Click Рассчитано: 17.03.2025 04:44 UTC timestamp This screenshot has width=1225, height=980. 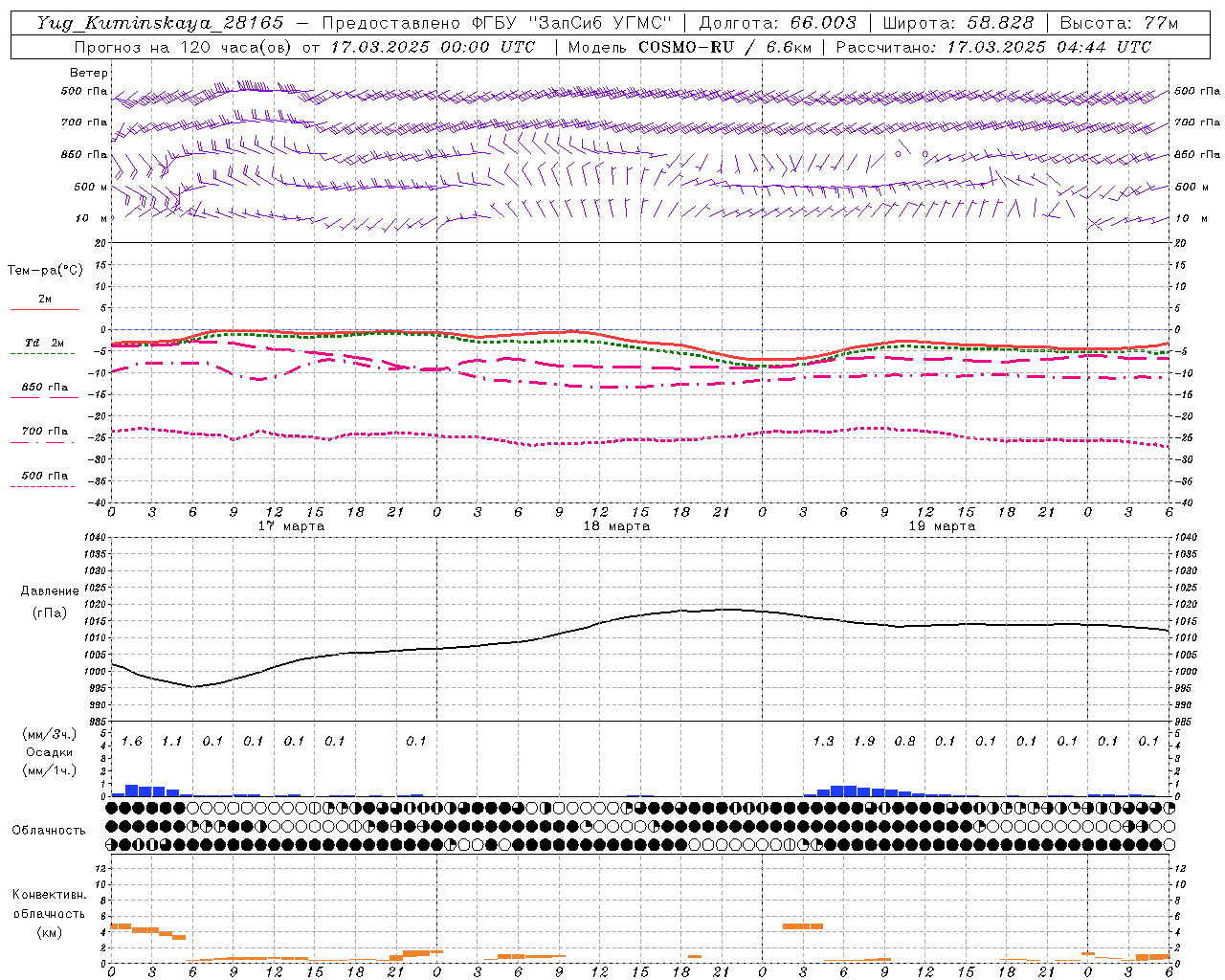[993, 47]
